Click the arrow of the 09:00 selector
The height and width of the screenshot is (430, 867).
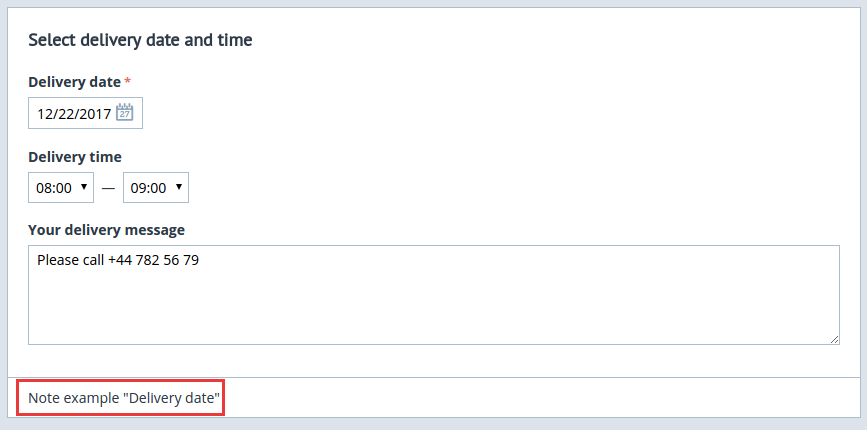coord(179,187)
